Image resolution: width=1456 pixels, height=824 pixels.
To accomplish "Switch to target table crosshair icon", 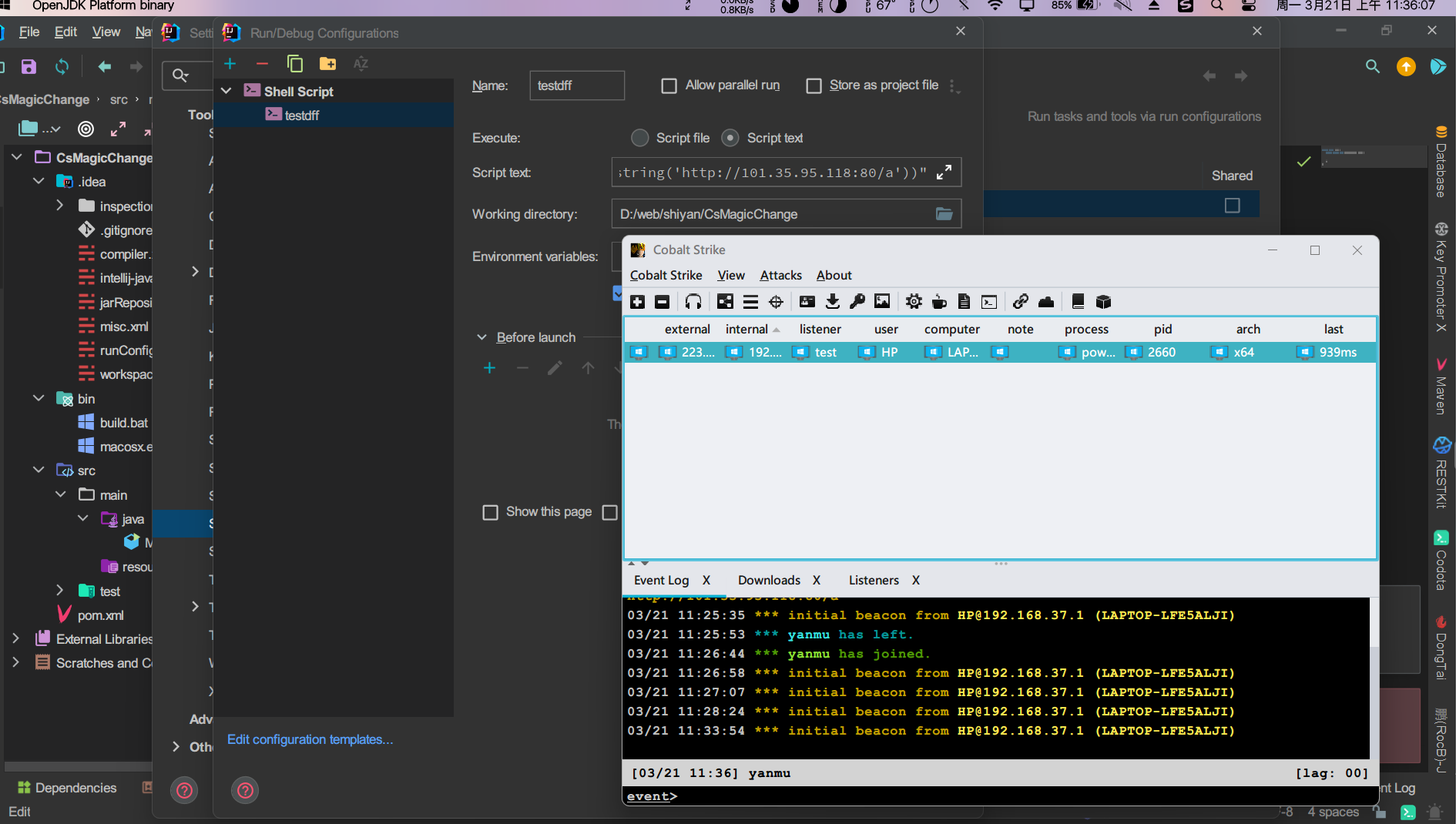I will (776, 302).
